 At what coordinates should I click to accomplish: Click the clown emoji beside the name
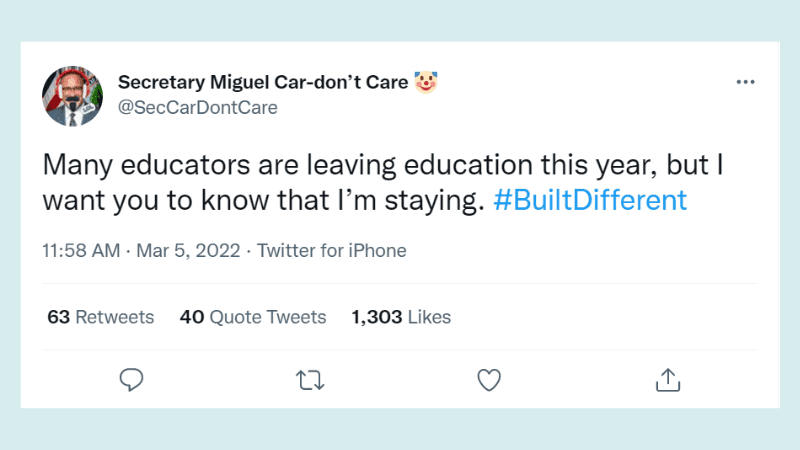coord(428,82)
